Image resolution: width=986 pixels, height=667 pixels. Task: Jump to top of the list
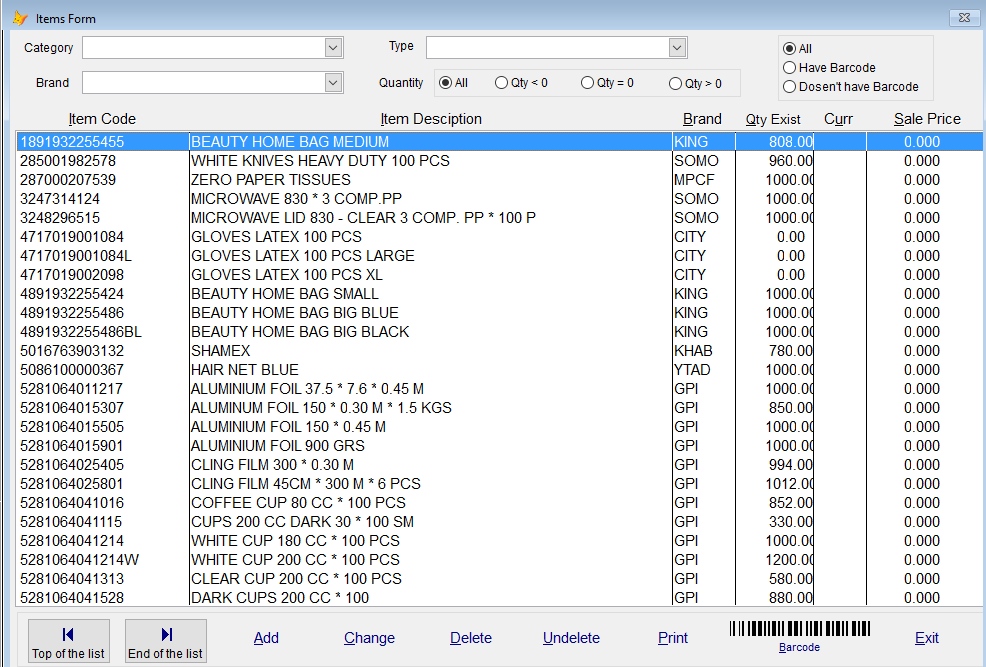69,641
